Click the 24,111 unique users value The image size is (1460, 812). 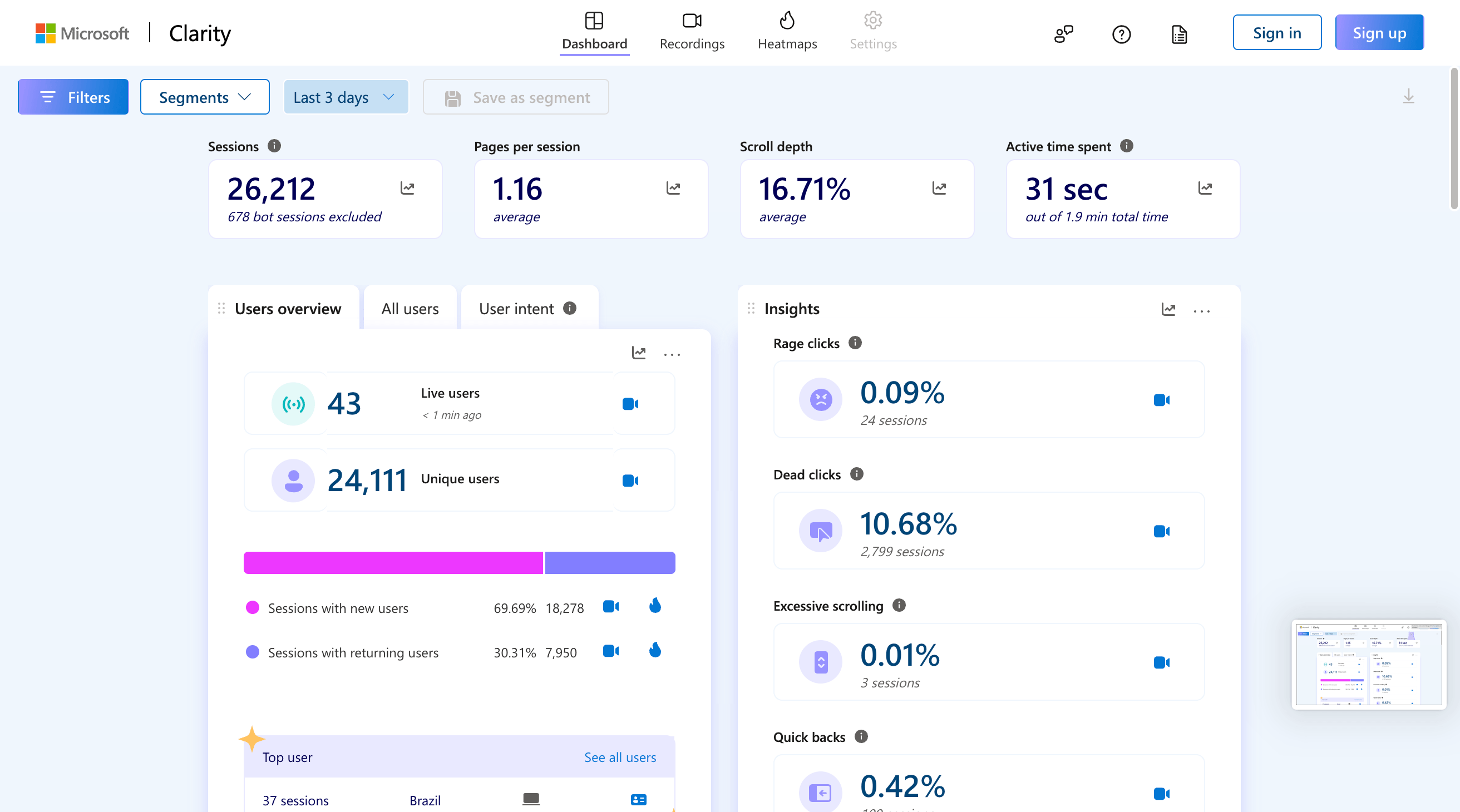(367, 481)
